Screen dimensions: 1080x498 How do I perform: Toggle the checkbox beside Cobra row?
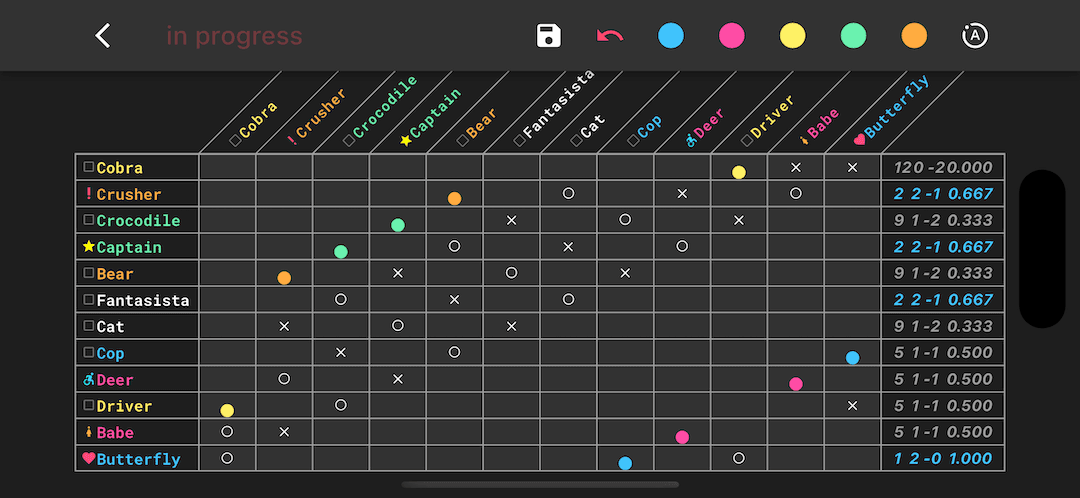[88, 167]
